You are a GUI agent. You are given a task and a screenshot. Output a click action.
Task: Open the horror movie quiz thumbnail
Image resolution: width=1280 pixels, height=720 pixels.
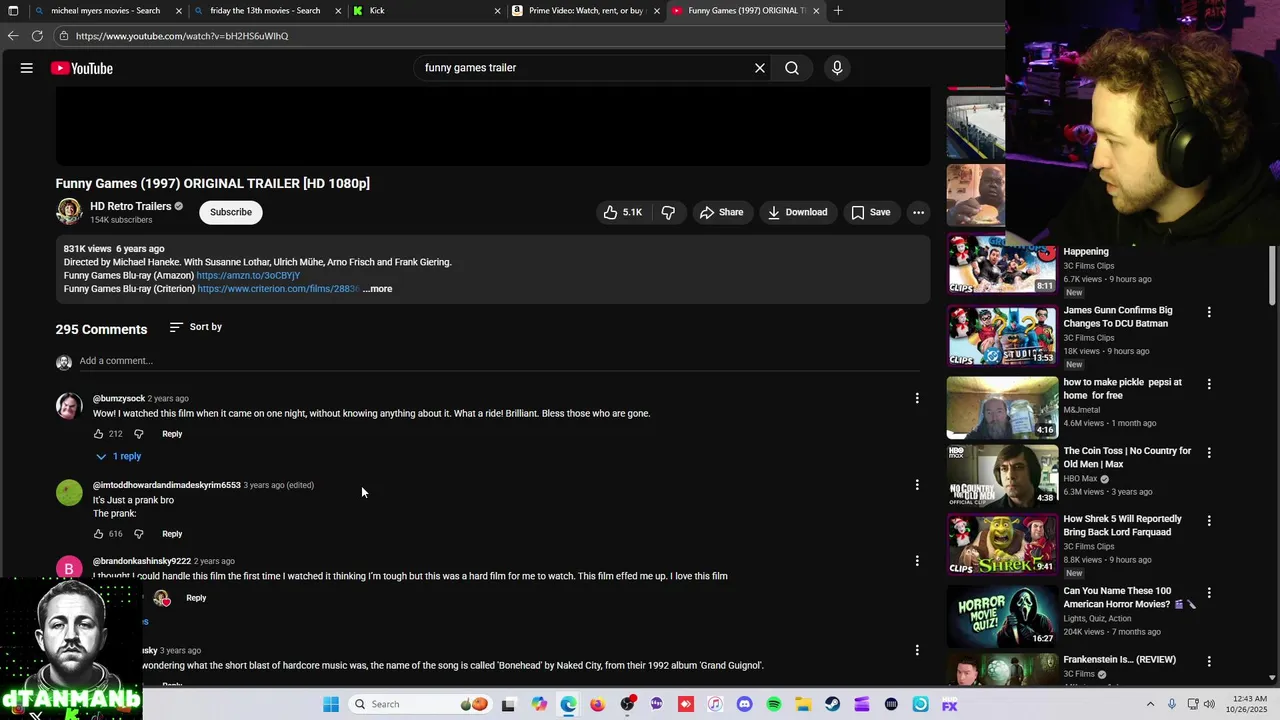coord(1002,617)
